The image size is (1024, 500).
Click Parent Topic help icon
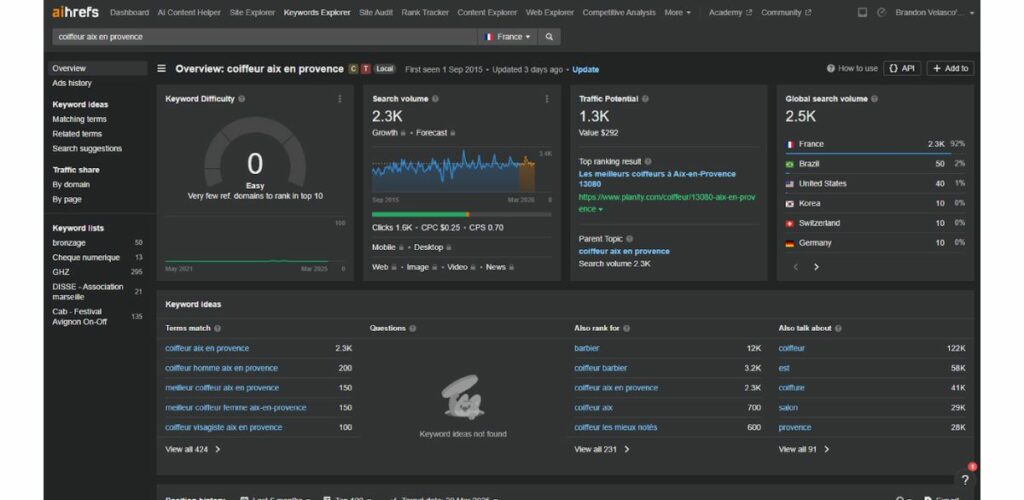click(630, 239)
